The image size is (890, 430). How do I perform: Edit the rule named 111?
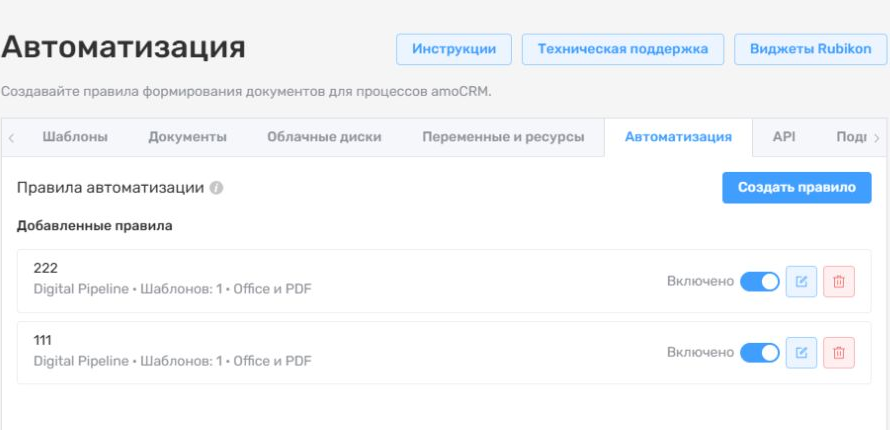(x=801, y=353)
